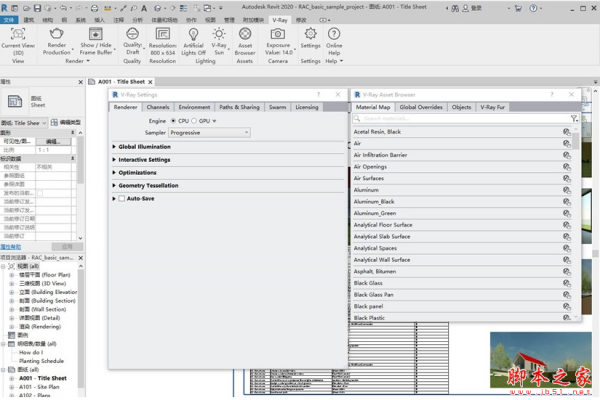Switch to the Environment tab

click(194, 107)
